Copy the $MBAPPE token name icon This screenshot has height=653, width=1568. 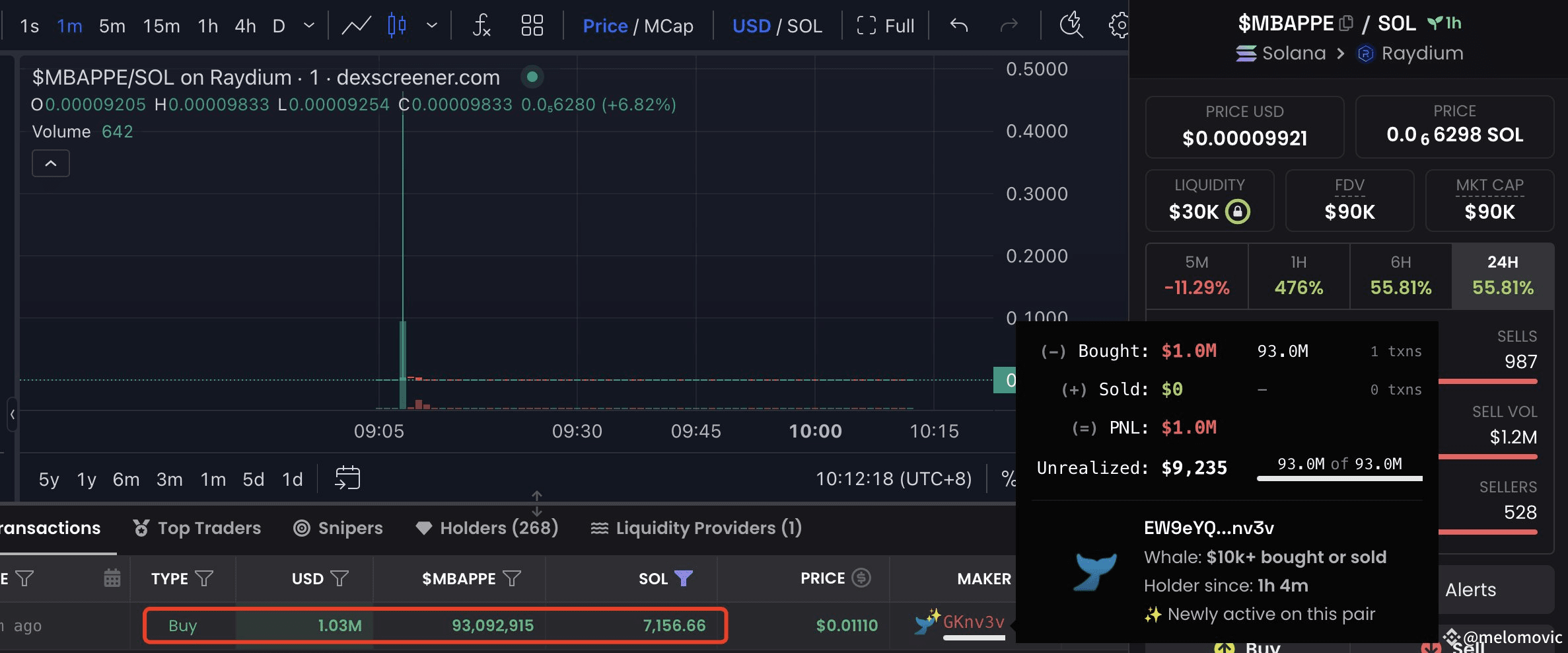(1345, 24)
